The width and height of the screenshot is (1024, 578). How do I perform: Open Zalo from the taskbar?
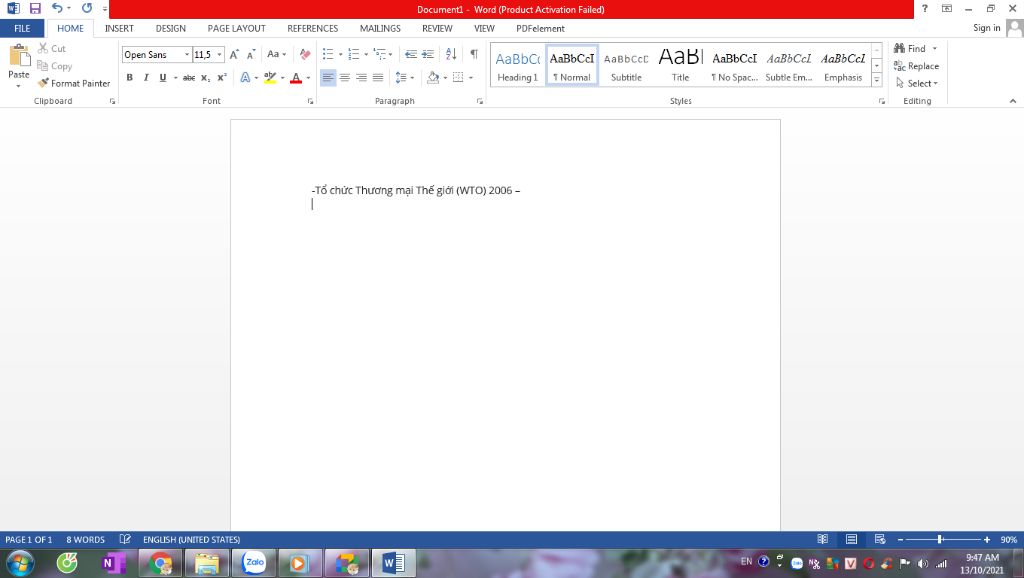tap(254, 562)
